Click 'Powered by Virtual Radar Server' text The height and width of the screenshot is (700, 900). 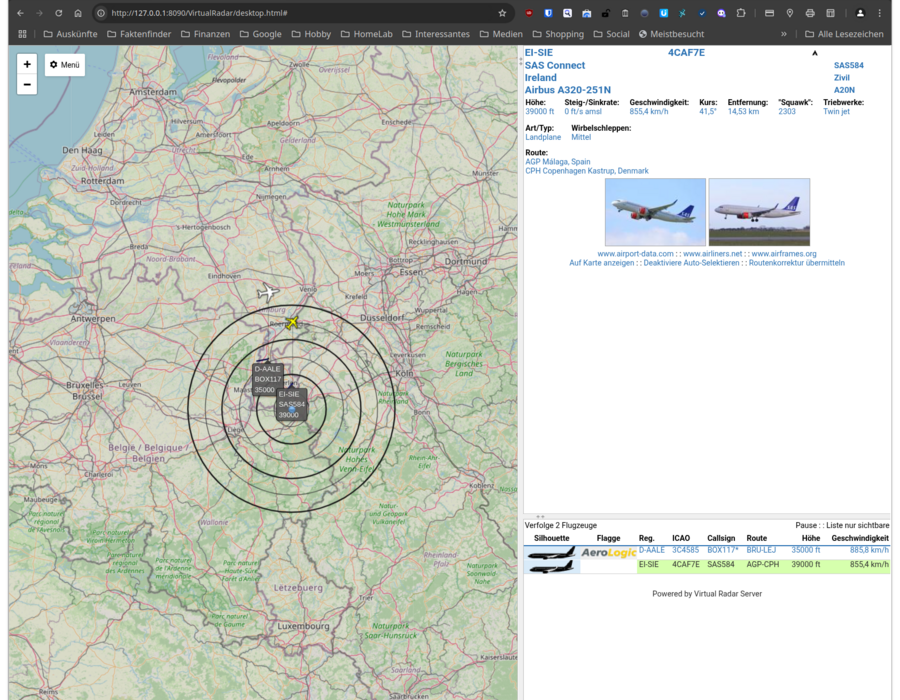[x=707, y=594]
